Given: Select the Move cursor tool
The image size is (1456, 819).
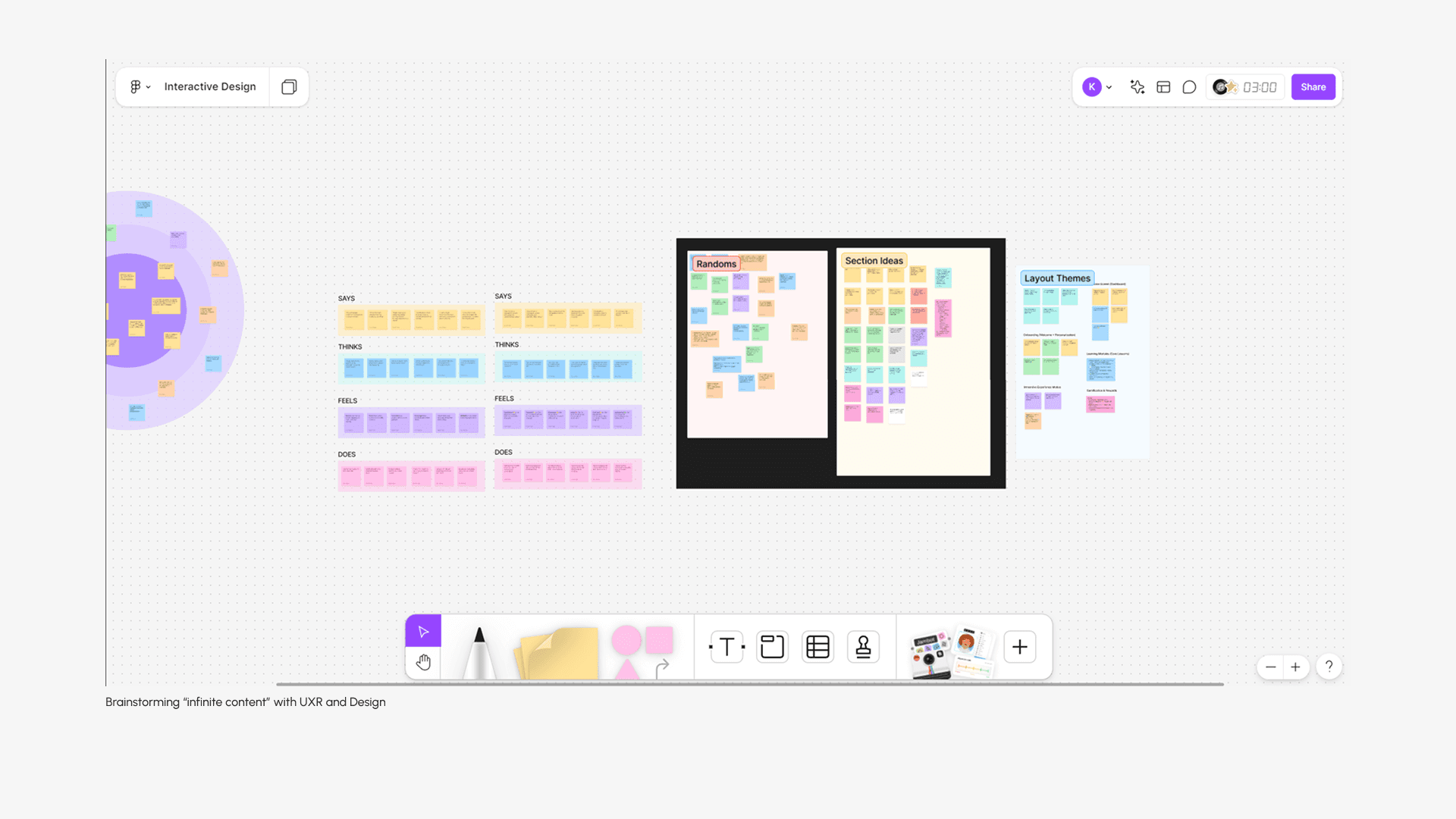Looking at the screenshot, I should 423,631.
